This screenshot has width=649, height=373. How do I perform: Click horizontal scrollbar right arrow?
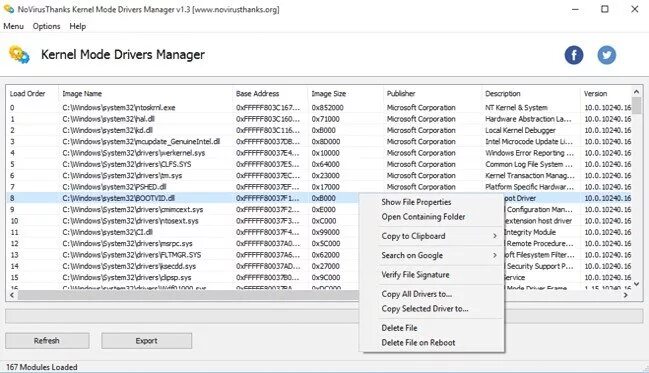coord(626,295)
